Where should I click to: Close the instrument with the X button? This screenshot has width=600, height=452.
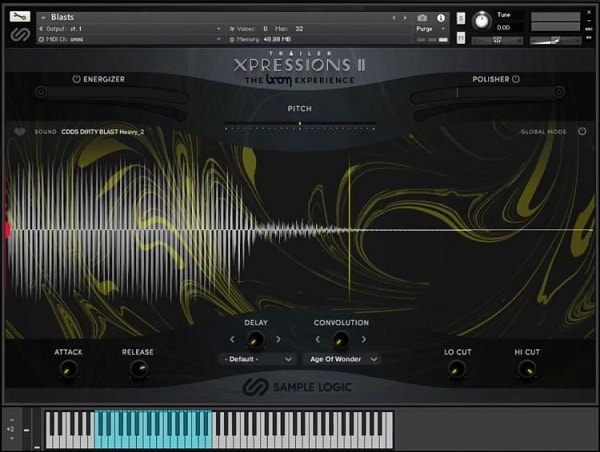589,13
